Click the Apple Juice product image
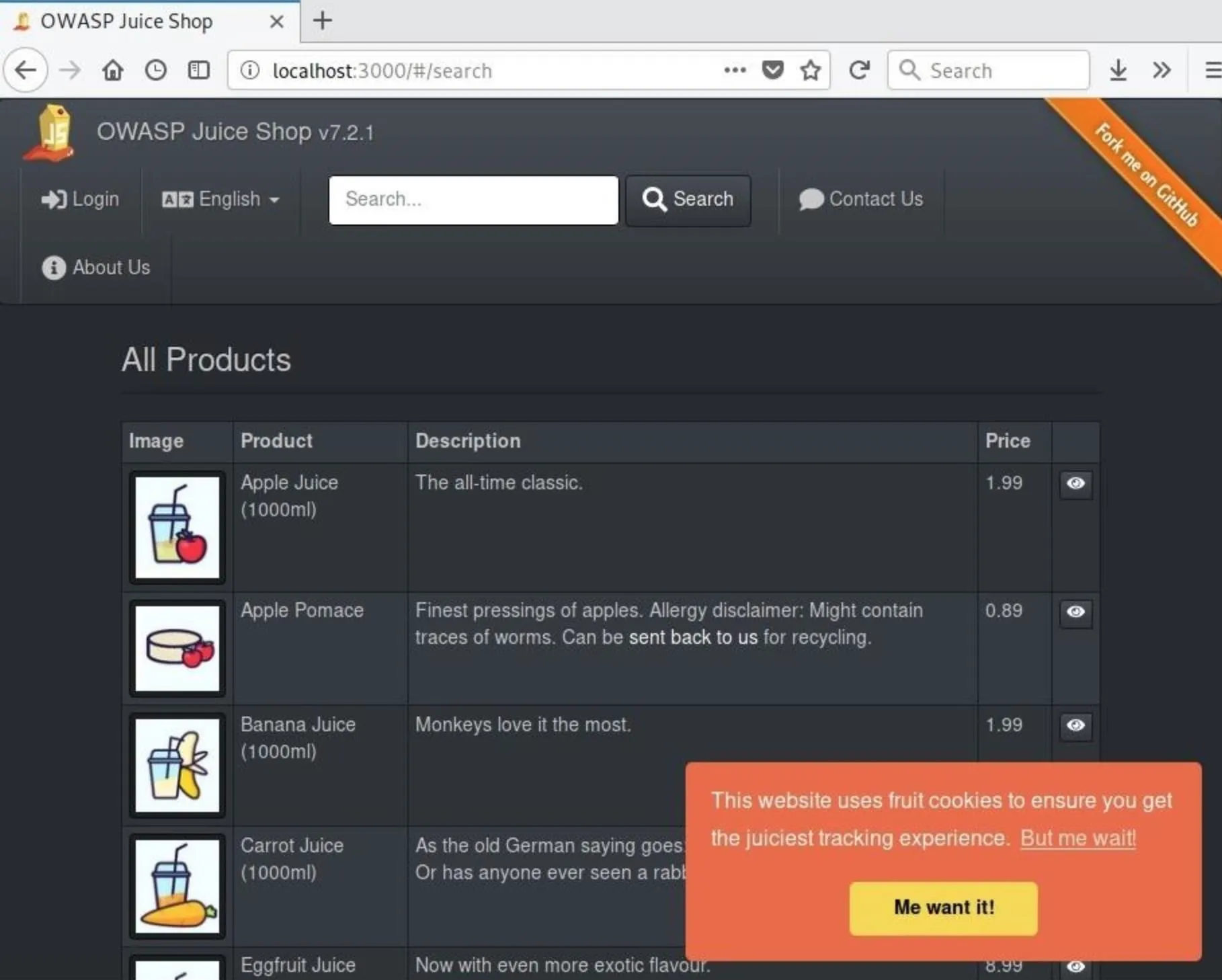Image resolution: width=1222 pixels, height=980 pixels. (177, 528)
